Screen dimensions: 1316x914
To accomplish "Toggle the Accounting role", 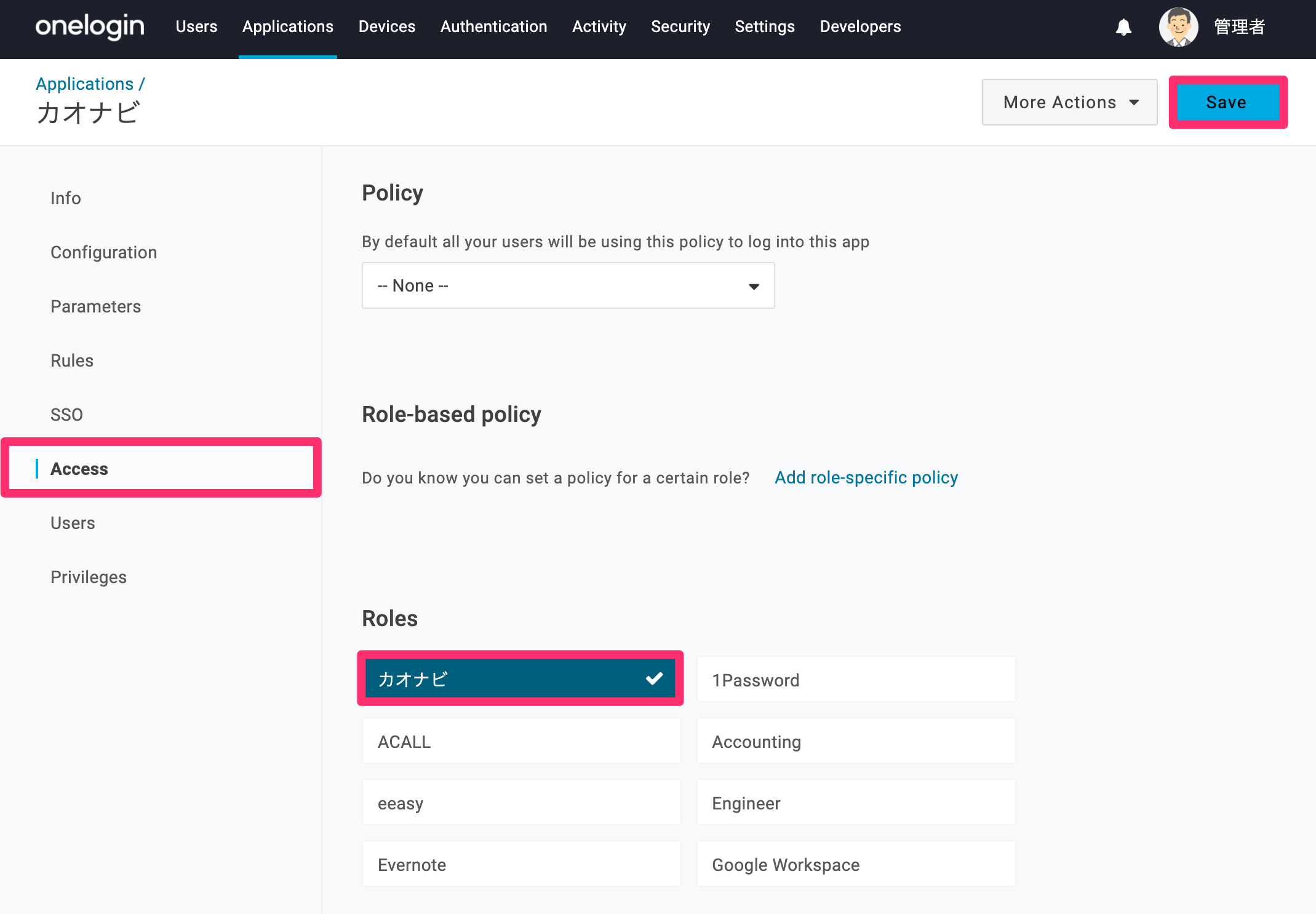I will coord(856,741).
